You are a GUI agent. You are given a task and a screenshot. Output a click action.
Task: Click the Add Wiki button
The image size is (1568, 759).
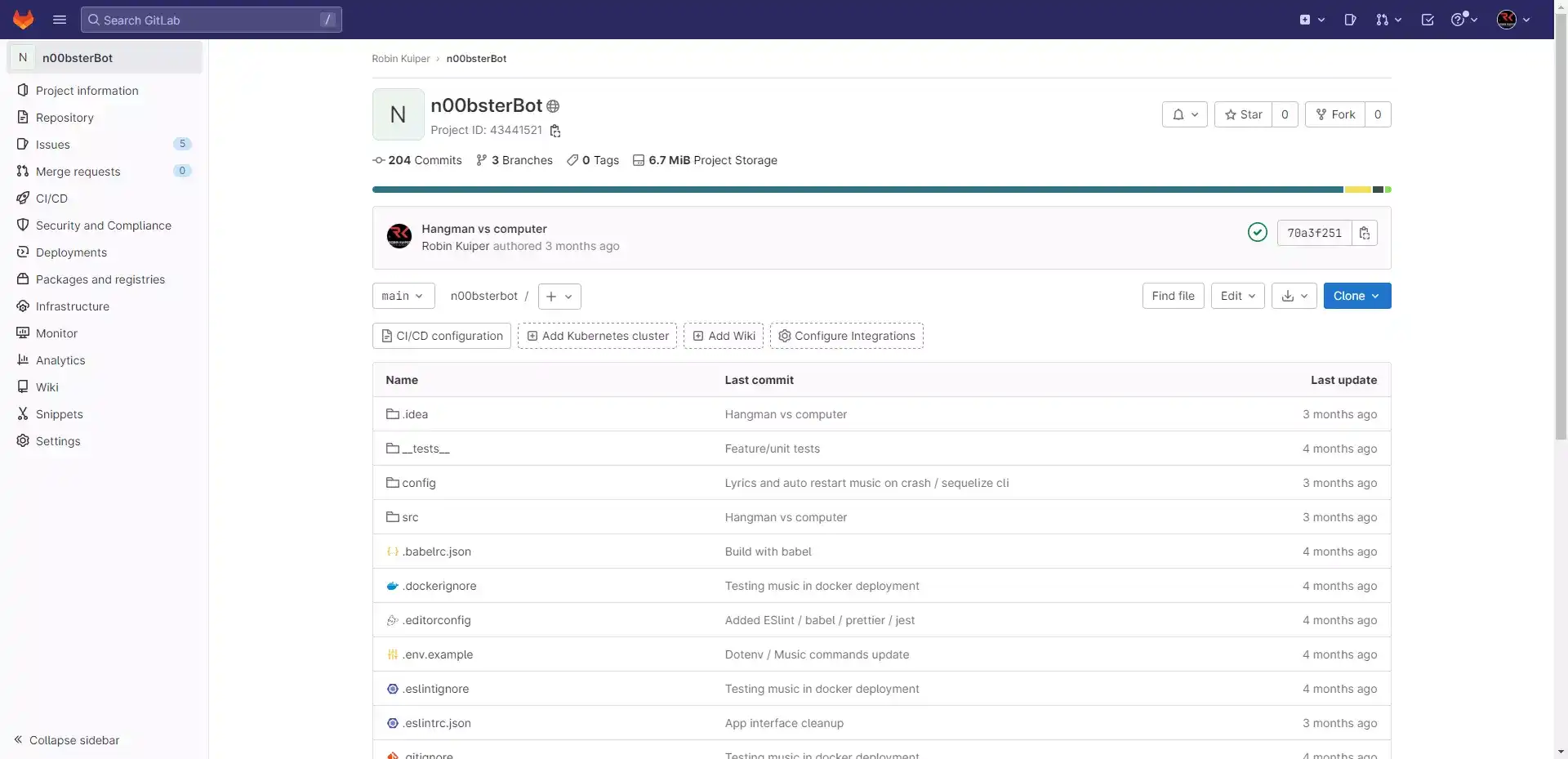pos(724,336)
